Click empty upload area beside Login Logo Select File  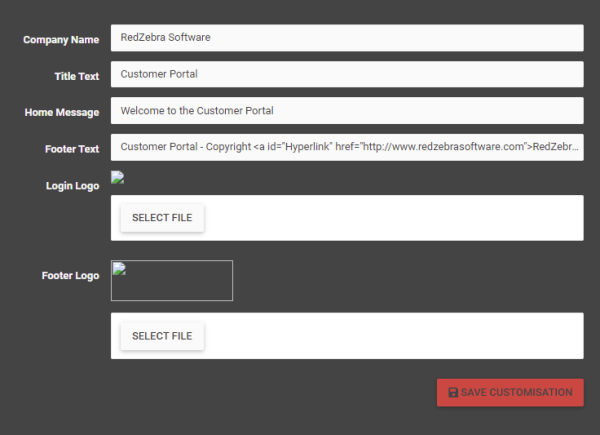[393, 218]
